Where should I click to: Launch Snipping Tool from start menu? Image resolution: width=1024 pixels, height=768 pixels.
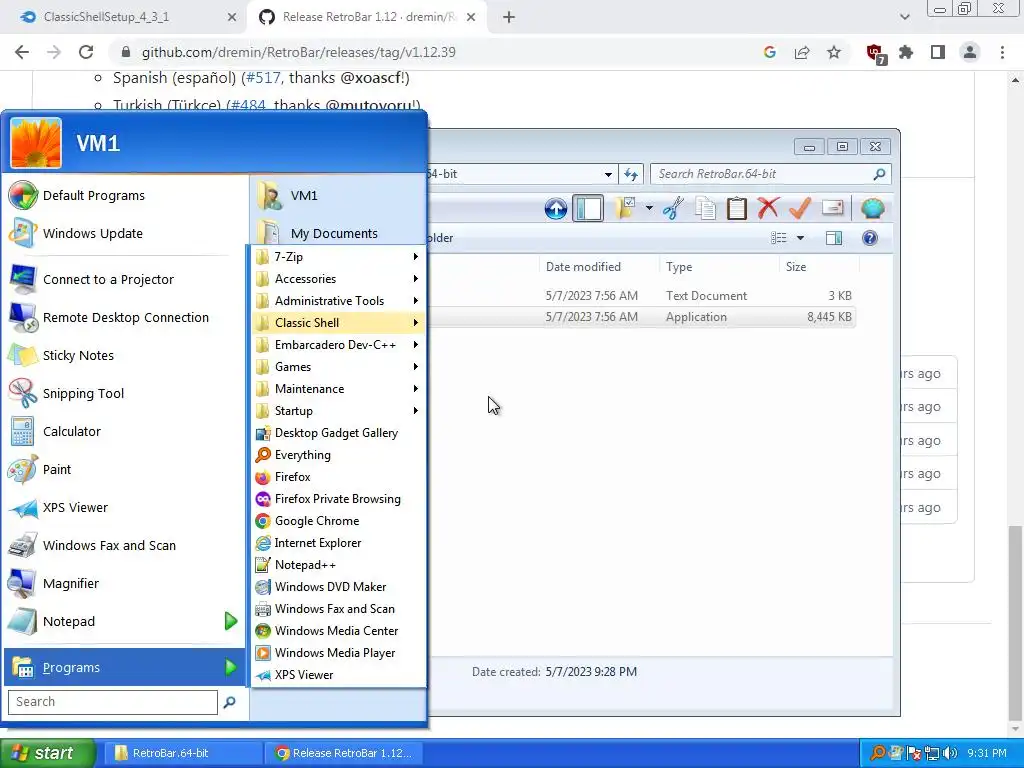pos(124,393)
